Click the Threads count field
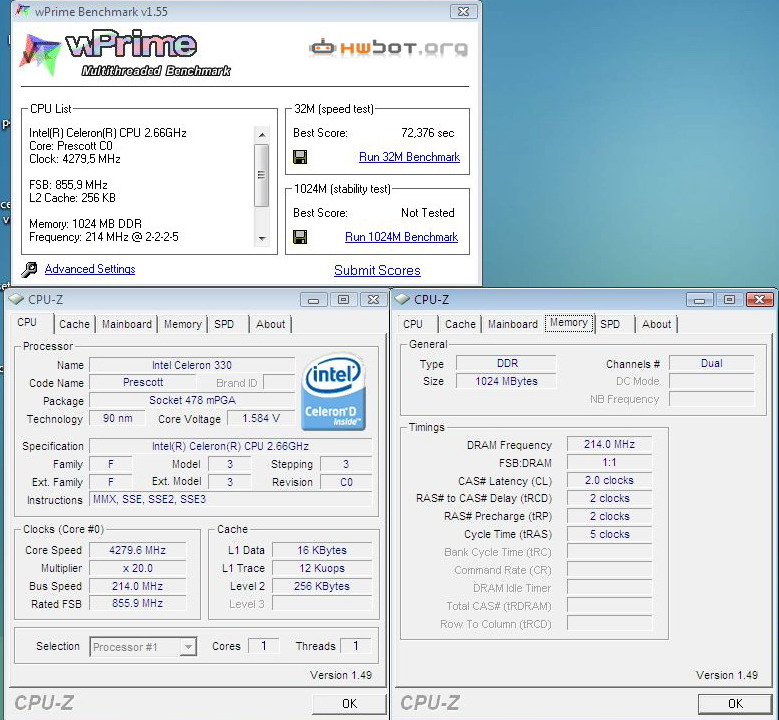The width and height of the screenshot is (779, 720). tap(356, 646)
